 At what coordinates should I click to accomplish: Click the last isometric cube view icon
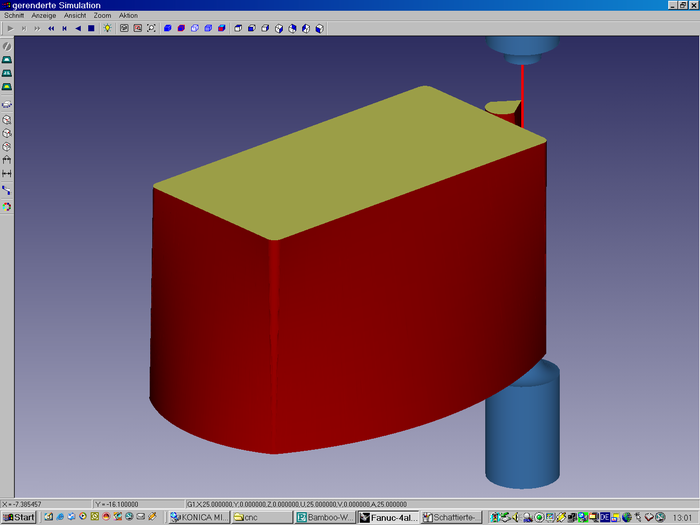320,28
